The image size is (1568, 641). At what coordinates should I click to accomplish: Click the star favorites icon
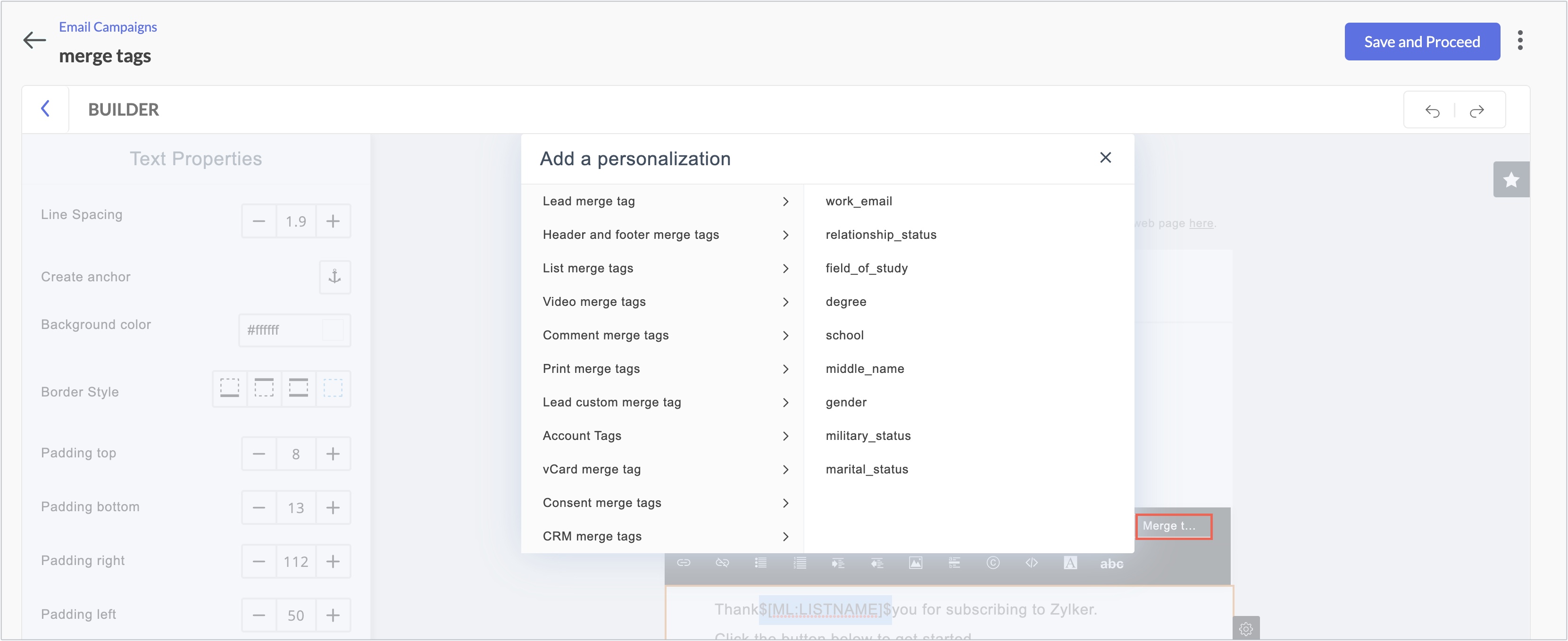point(1511,180)
